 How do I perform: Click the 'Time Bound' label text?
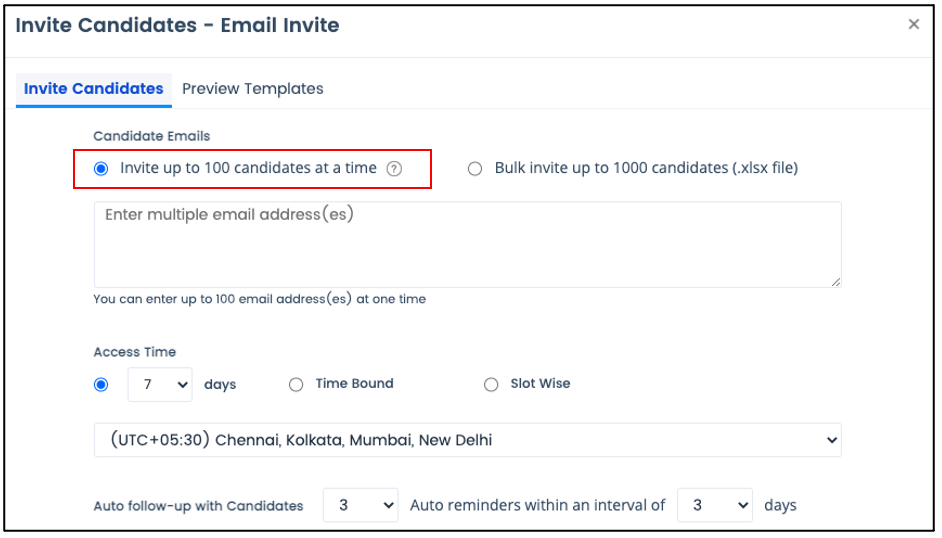pyautogui.click(x=354, y=384)
